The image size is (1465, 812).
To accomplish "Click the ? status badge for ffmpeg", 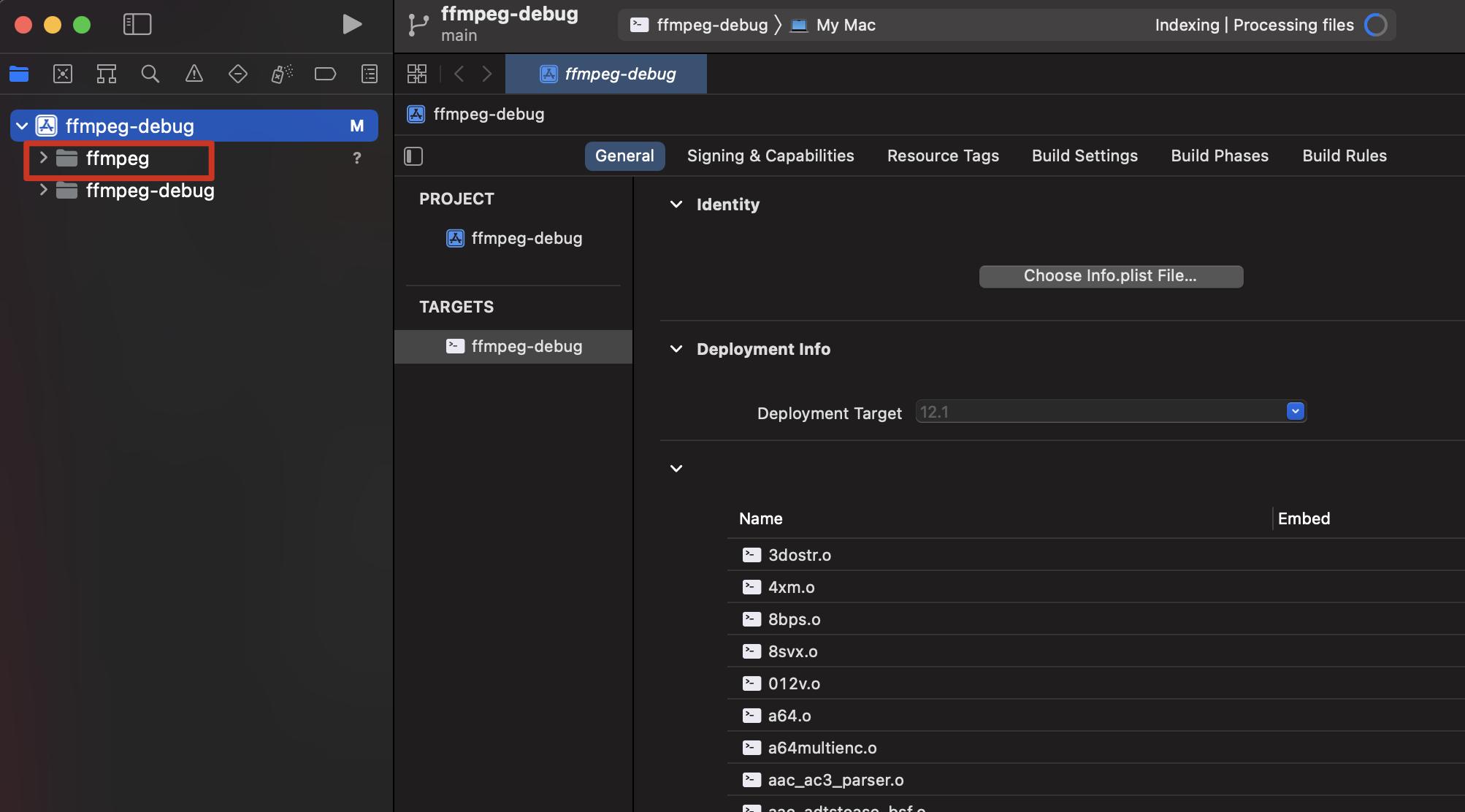I will [357, 158].
